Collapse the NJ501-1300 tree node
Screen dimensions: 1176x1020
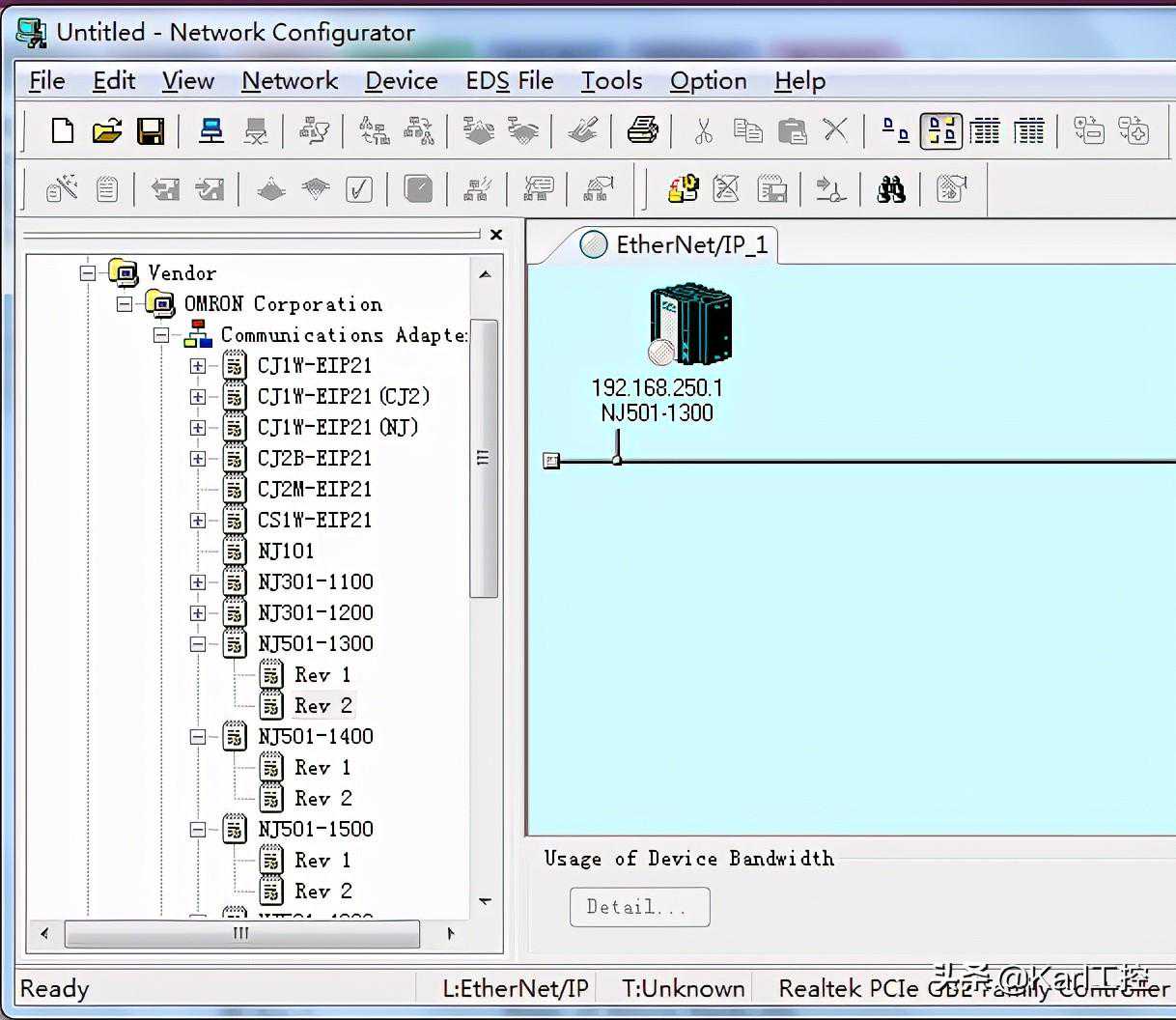pyautogui.click(x=198, y=644)
